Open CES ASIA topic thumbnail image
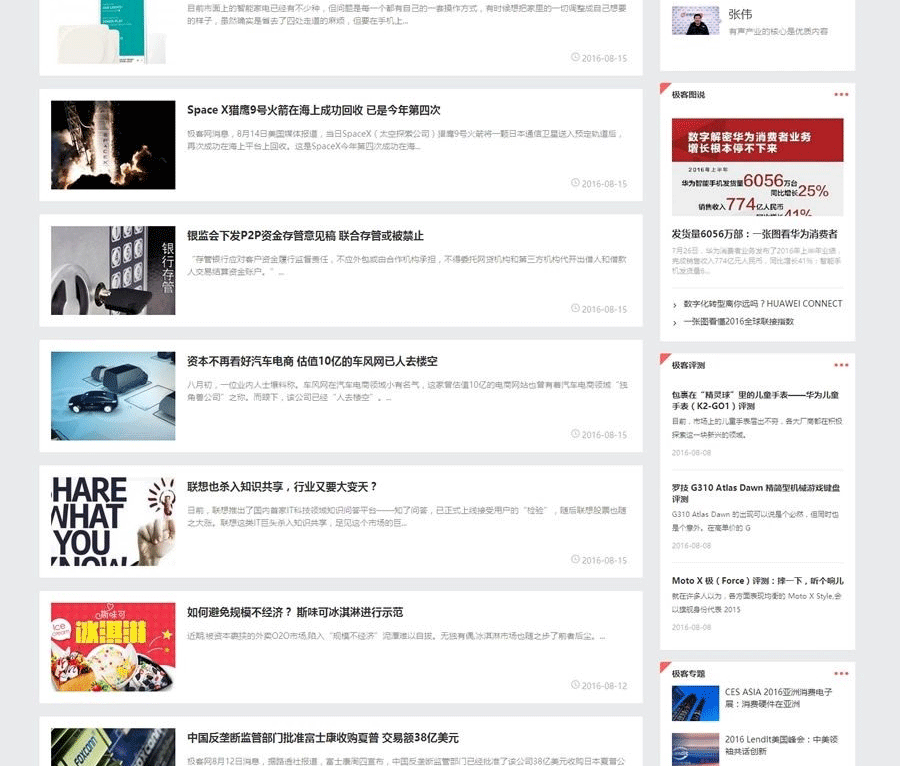The image size is (900, 766). coord(695,703)
